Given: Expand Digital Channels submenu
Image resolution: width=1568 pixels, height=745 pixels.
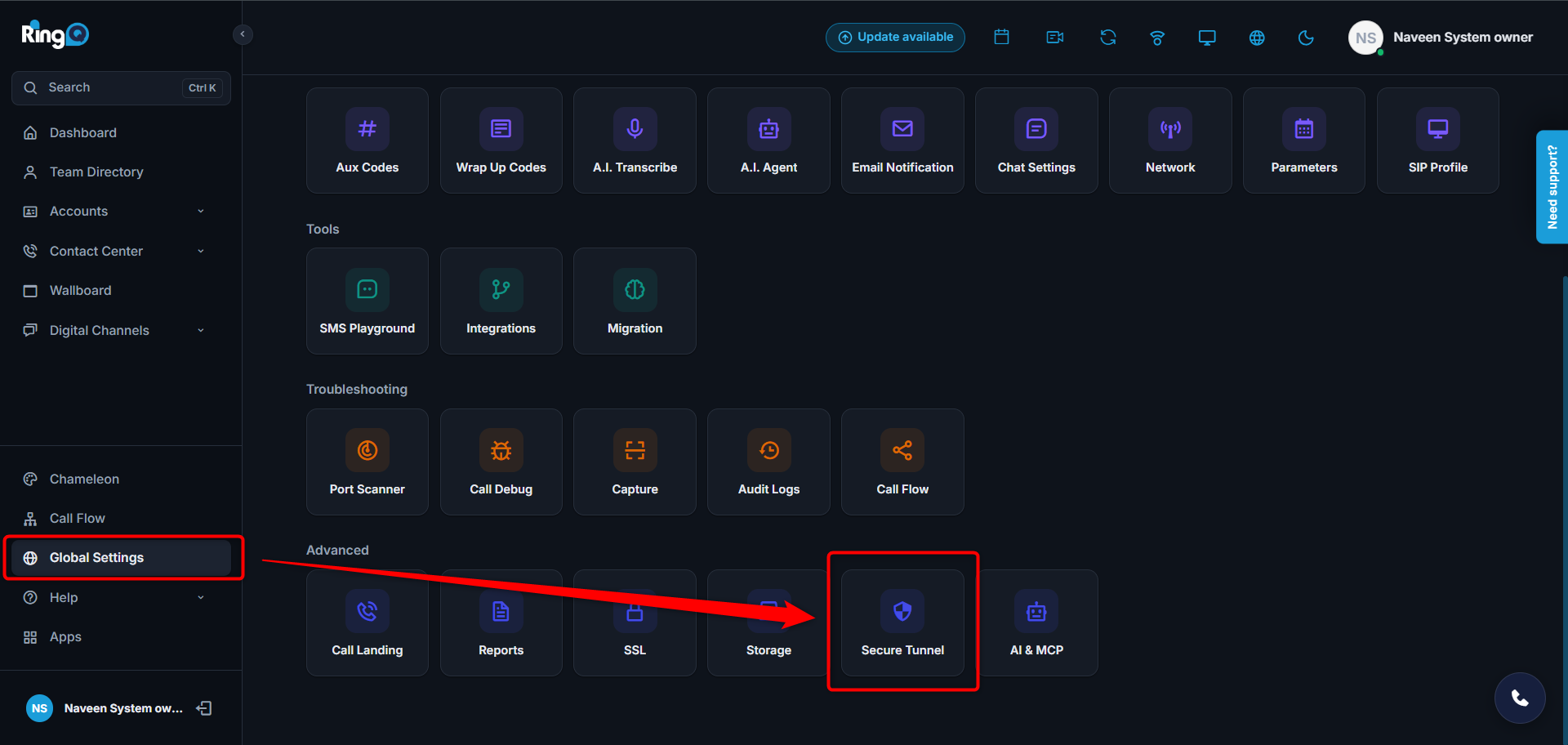Looking at the screenshot, I should click(x=121, y=331).
